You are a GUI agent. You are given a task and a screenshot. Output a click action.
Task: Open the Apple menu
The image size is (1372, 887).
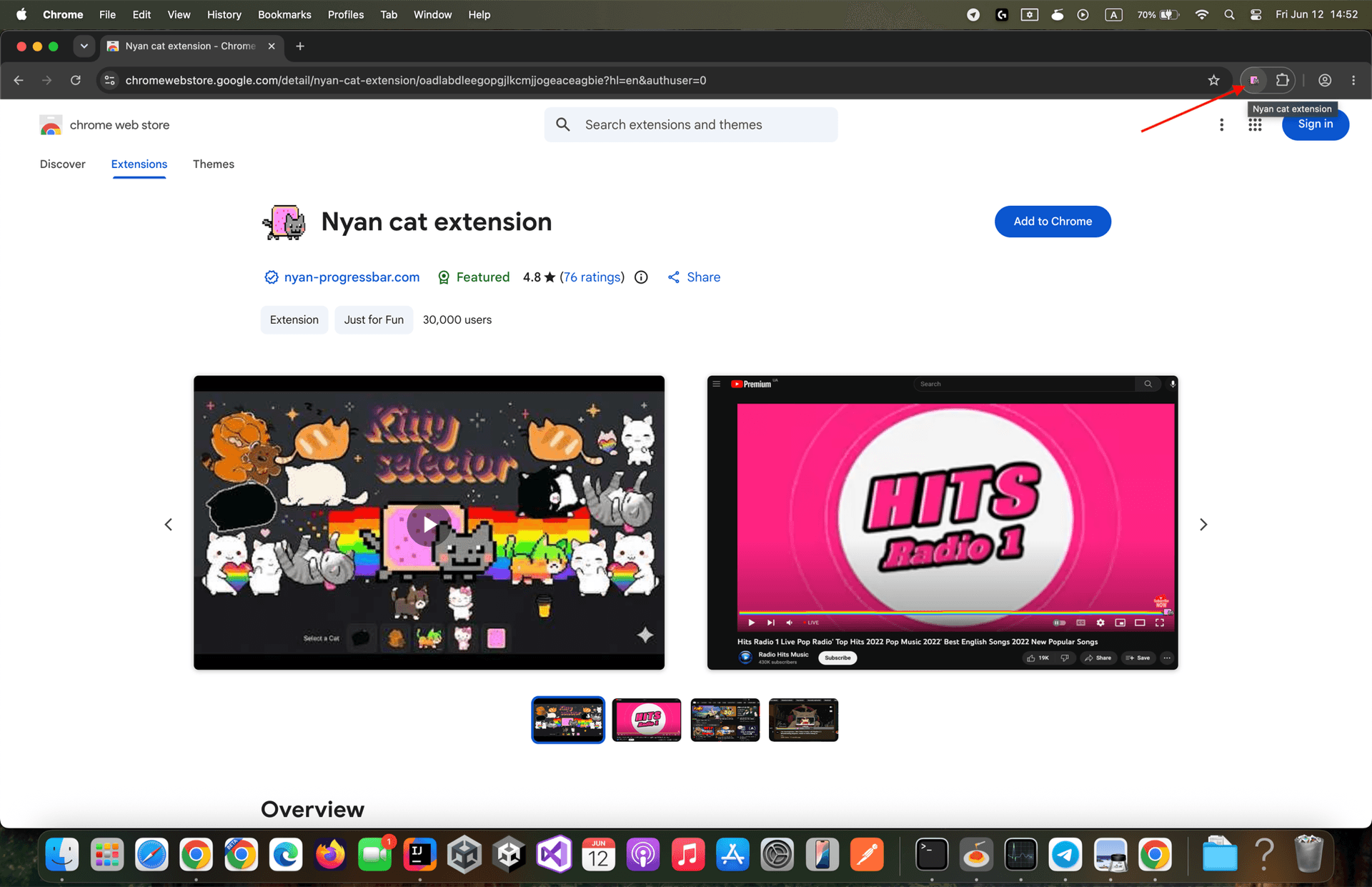click(21, 14)
